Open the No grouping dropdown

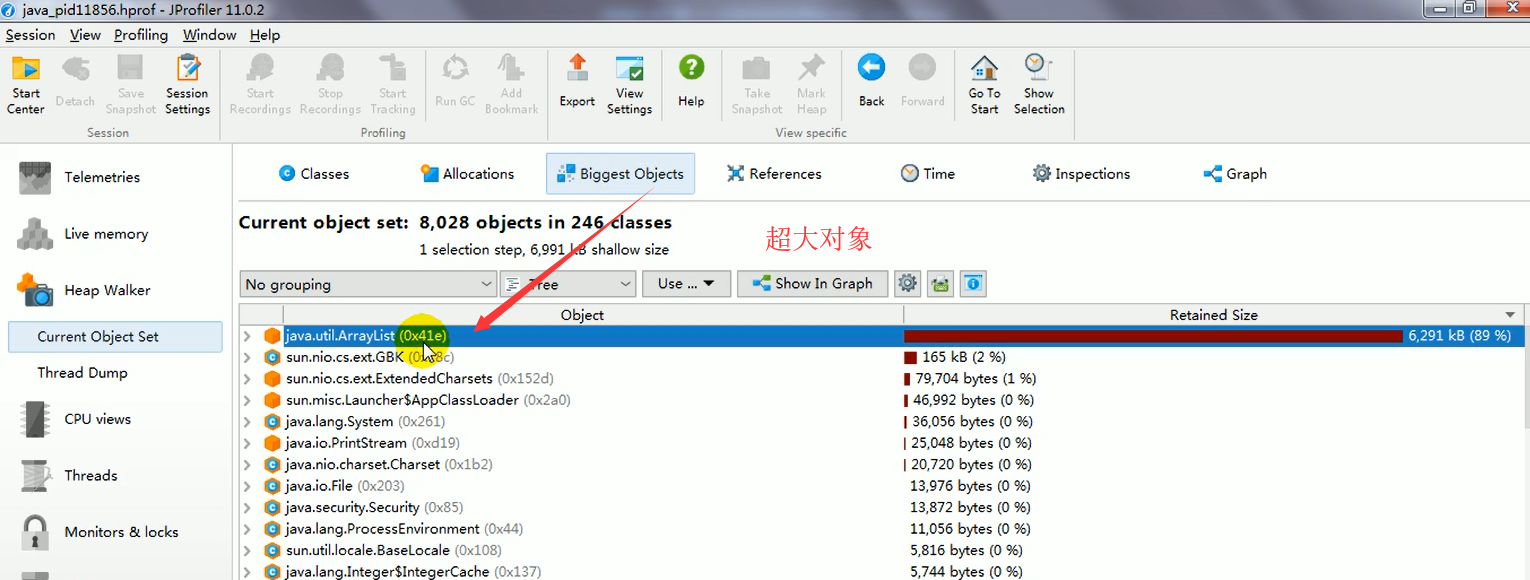[368, 284]
